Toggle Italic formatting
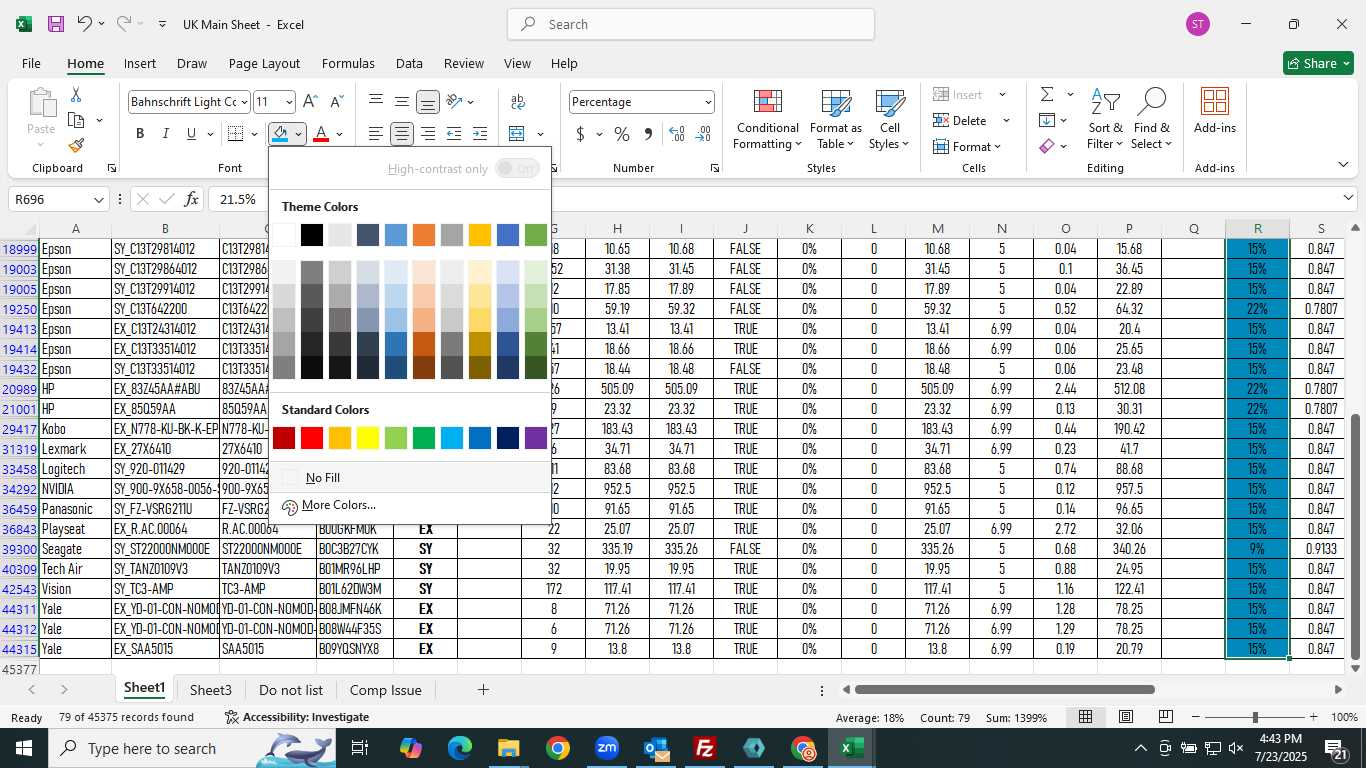This screenshot has width=1366, height=768. [165, 134]
